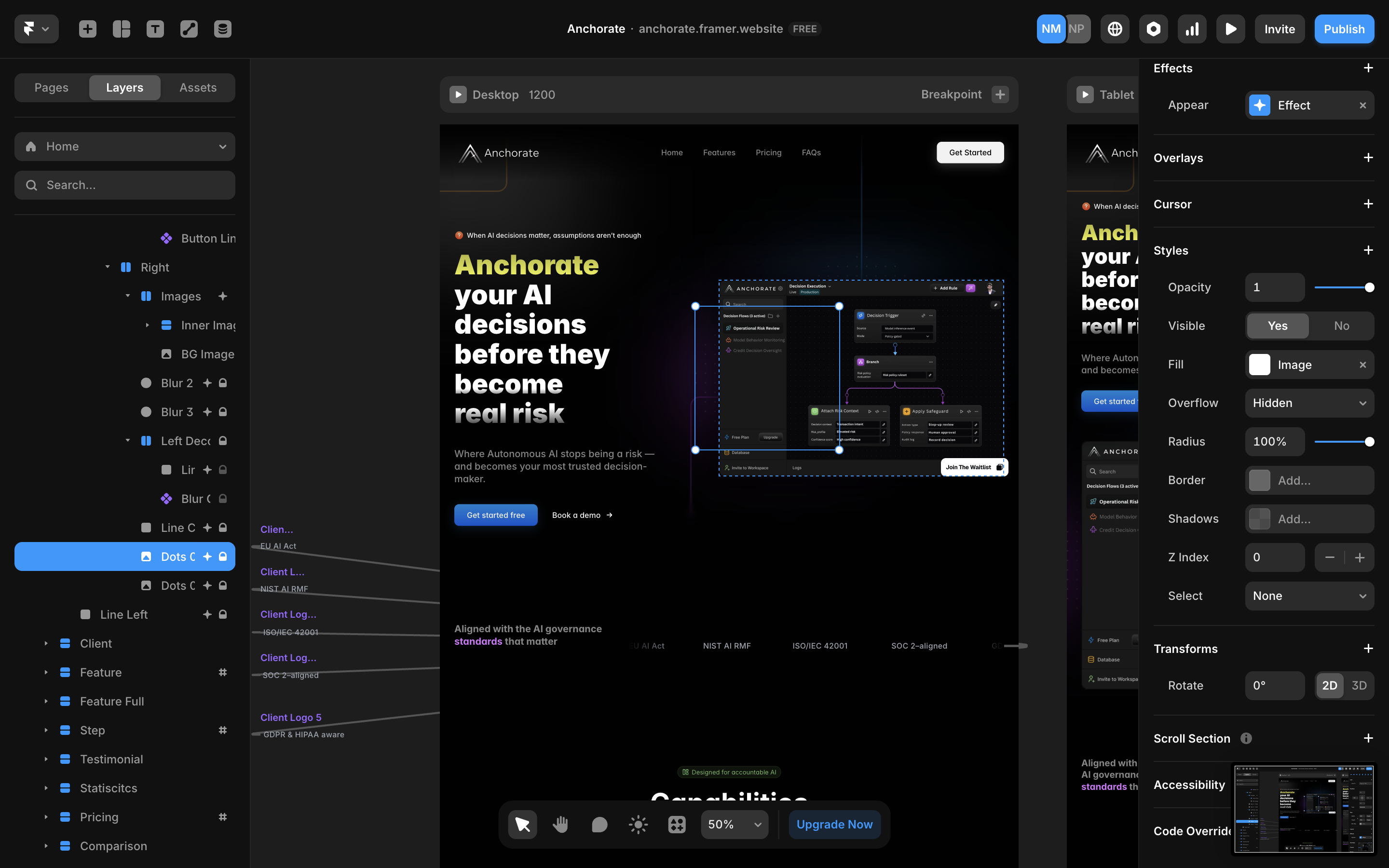Open the analytics bar chart icon
Screen dimensions: 1389x868
[1192, 29]
